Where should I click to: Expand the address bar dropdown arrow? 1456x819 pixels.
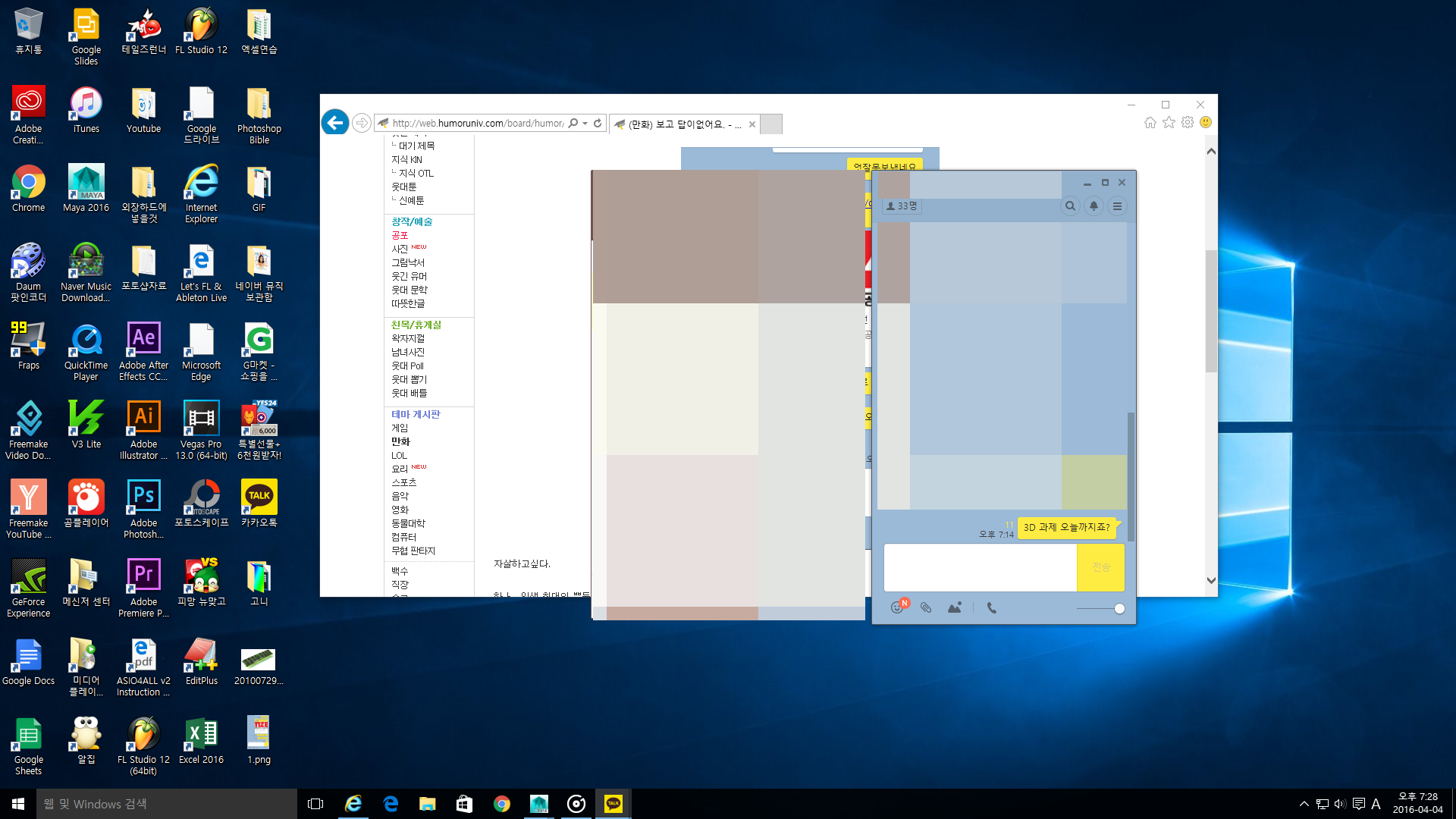tap(585, 124)
